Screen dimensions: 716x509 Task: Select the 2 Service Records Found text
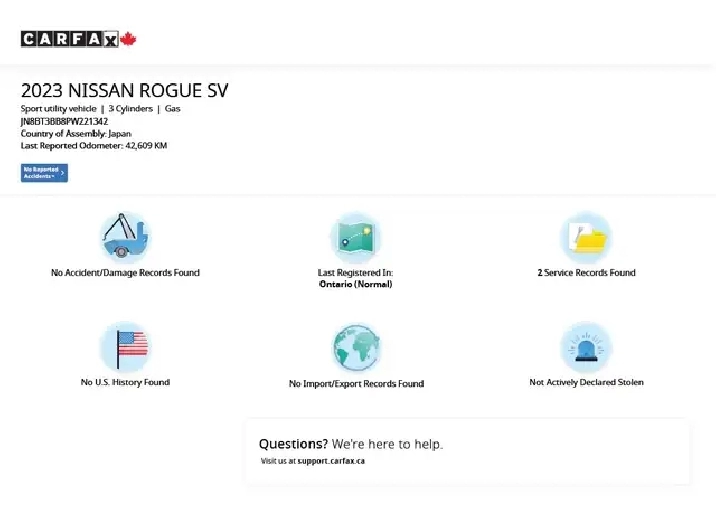pyautogui.click(x=586, y=273)
